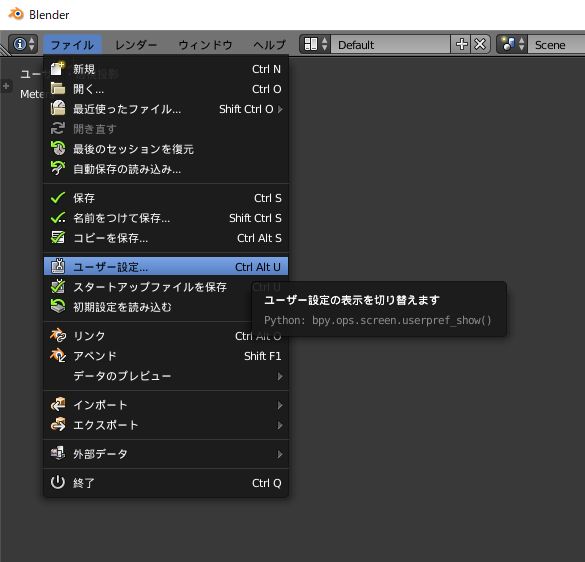
Task: Delete the Default screen layout
Action: 481,44
